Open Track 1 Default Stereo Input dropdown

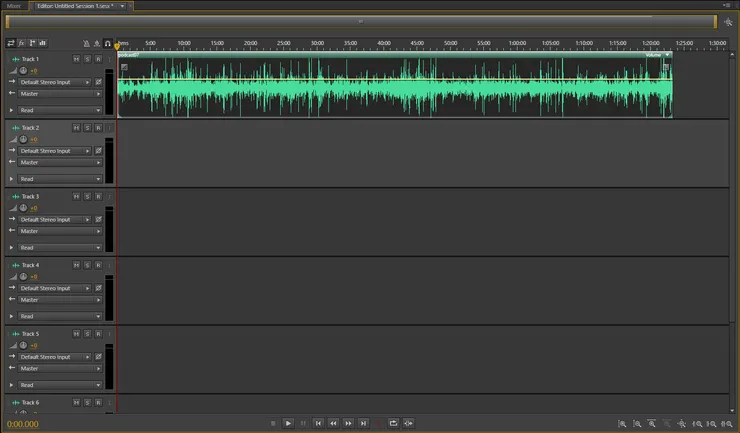click(55, 82)
